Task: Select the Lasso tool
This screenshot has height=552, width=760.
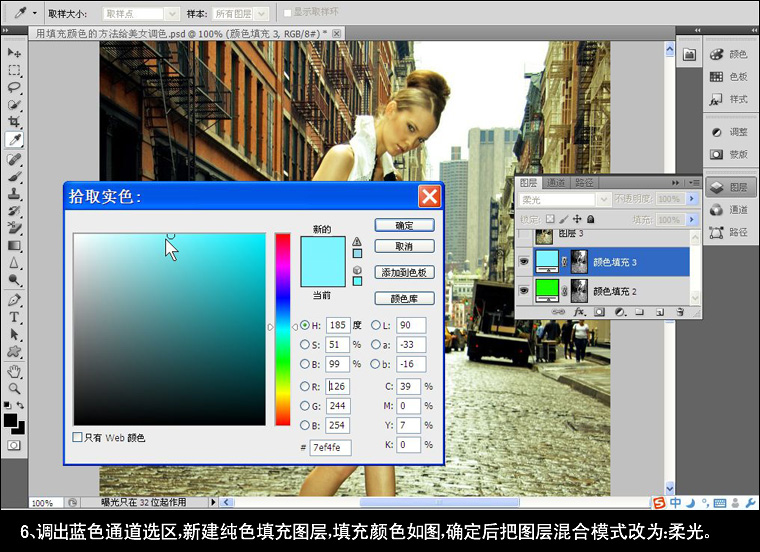Action: 14,88
